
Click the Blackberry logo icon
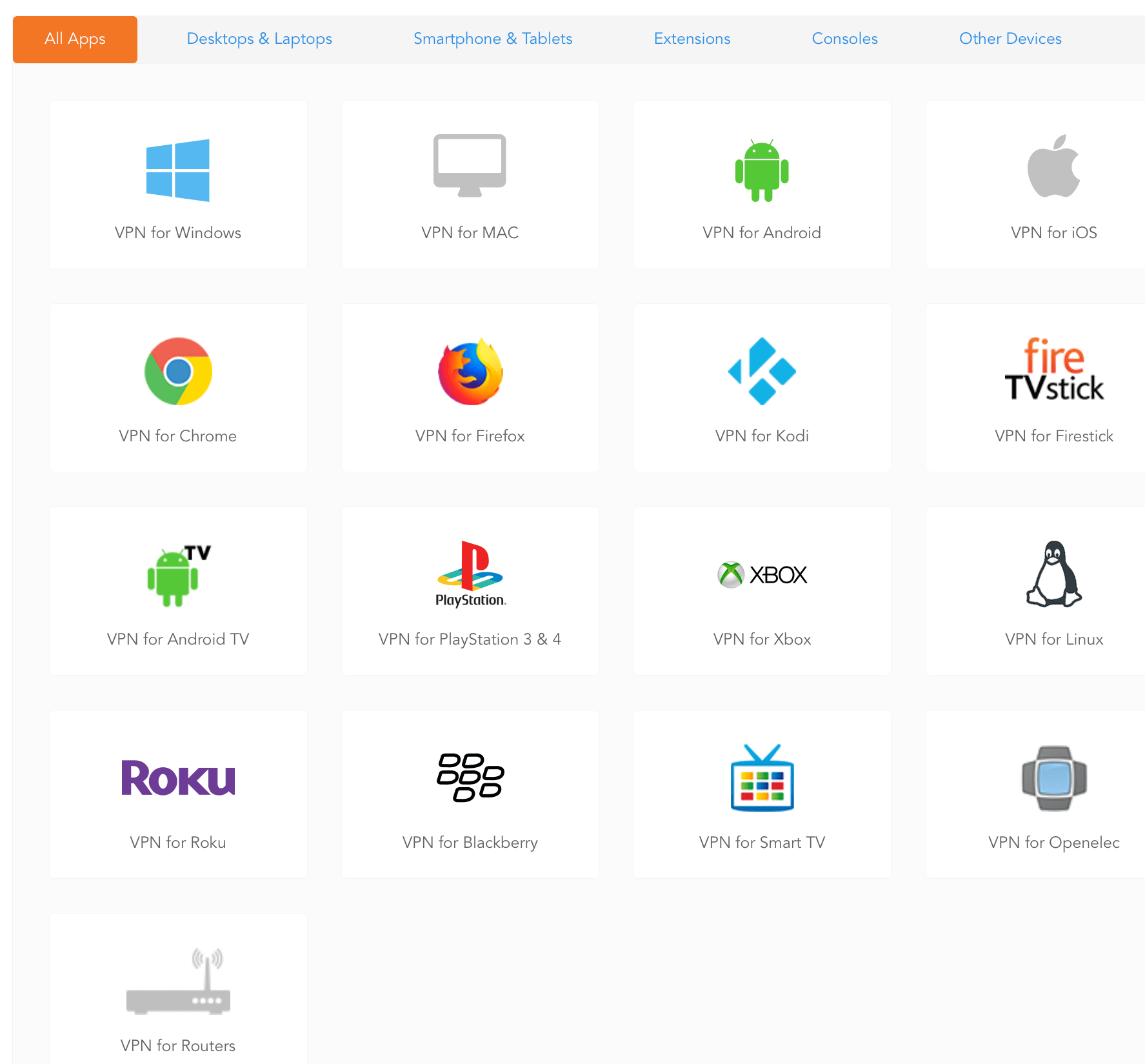[x=470, y=778]
